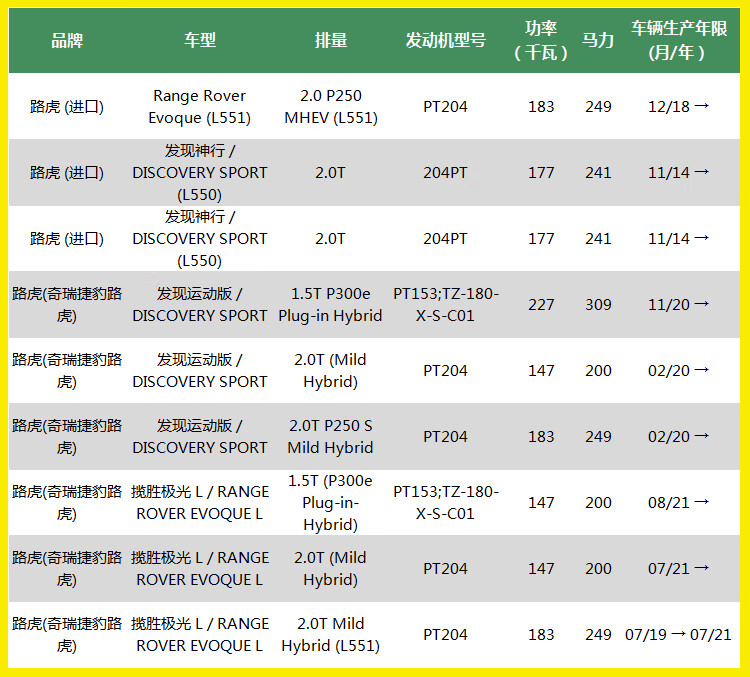750x677 pixels.
Task: Click the '2.0T Mild Hybrid (L551)' cell
Action: click(331, 635)
